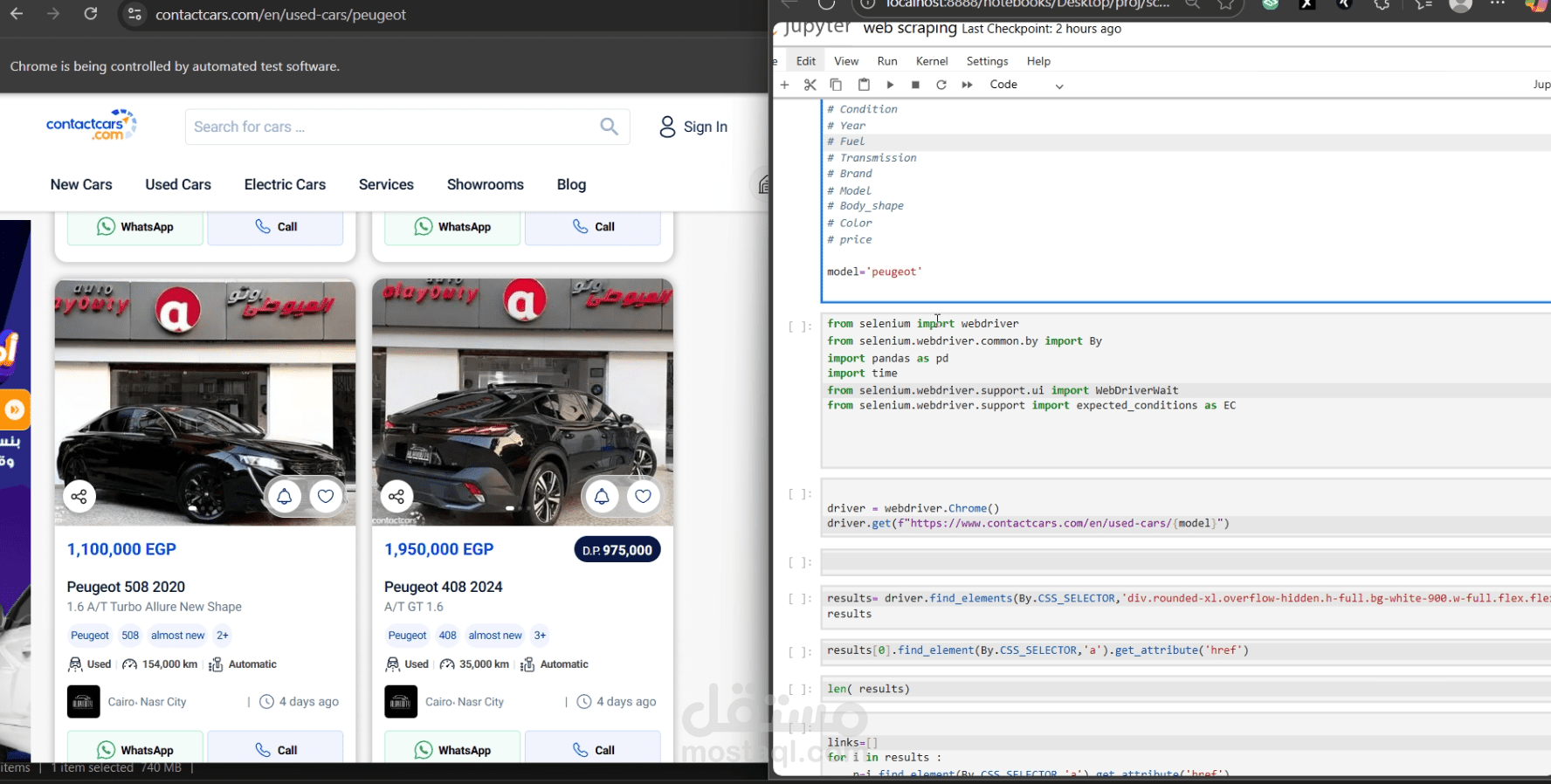Go forward in the Chrome window

click(53, 14)
